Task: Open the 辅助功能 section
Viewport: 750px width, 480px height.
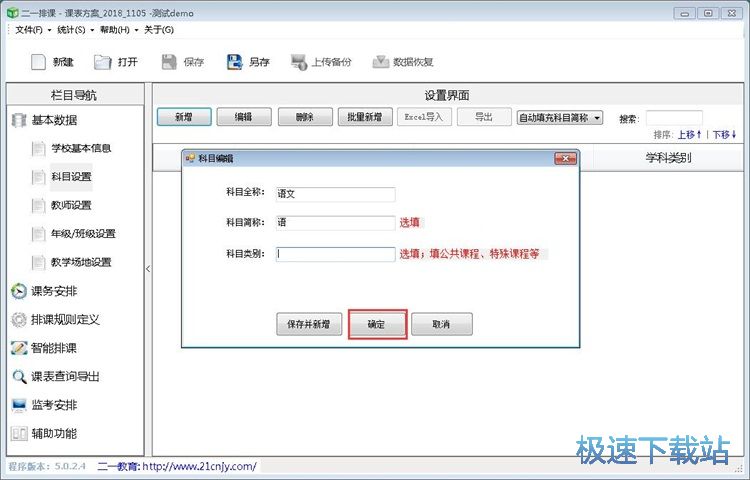Action: (54, 434)
